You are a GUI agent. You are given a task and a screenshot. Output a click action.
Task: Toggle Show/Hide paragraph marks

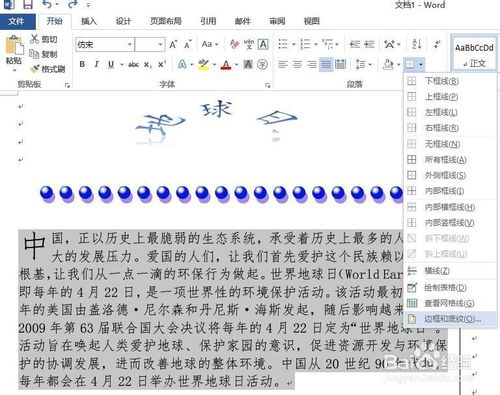click(x=437, y=44)
